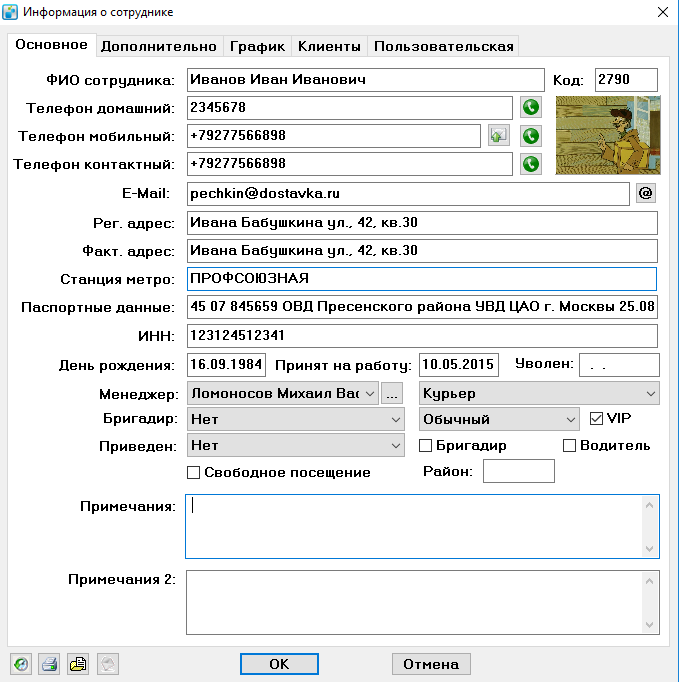Close the employee info dialog
This screenshot has width=679, height=682.
coord(662,12)
